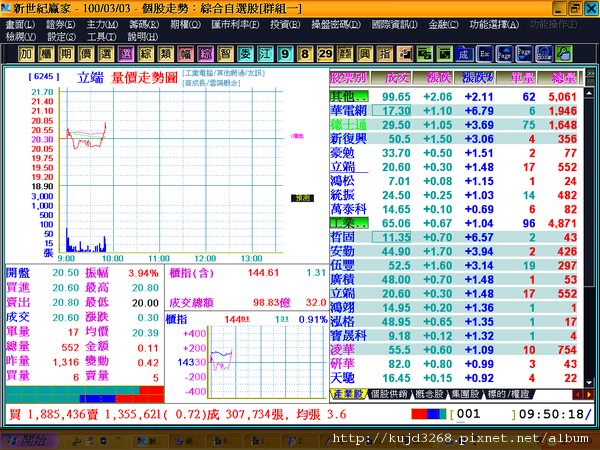Click the cyan 委 toolbar button
The height and width of the screenshot is (450, 600).
click(x=245, y=54)
